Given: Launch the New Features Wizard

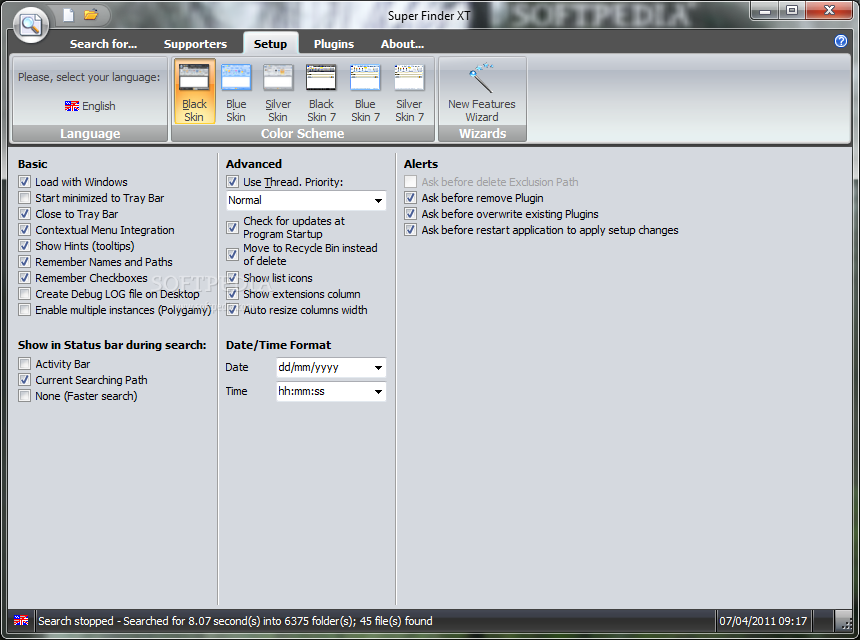Looking at the screenshot, I should click(x=482, y=92).
